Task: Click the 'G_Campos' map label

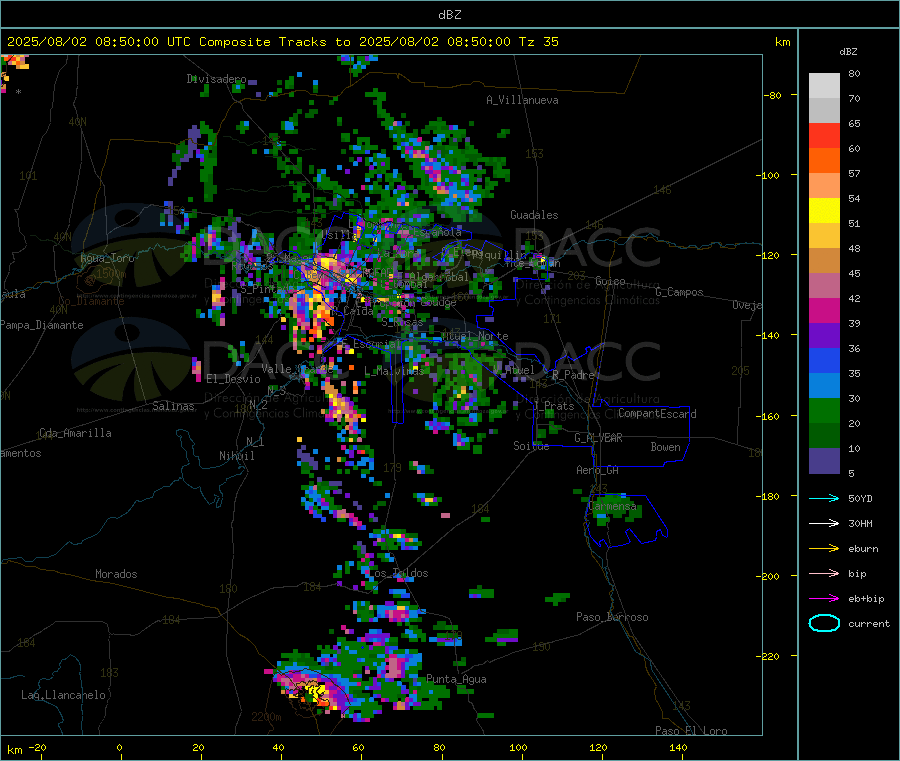Action: [x=679, y=292]
